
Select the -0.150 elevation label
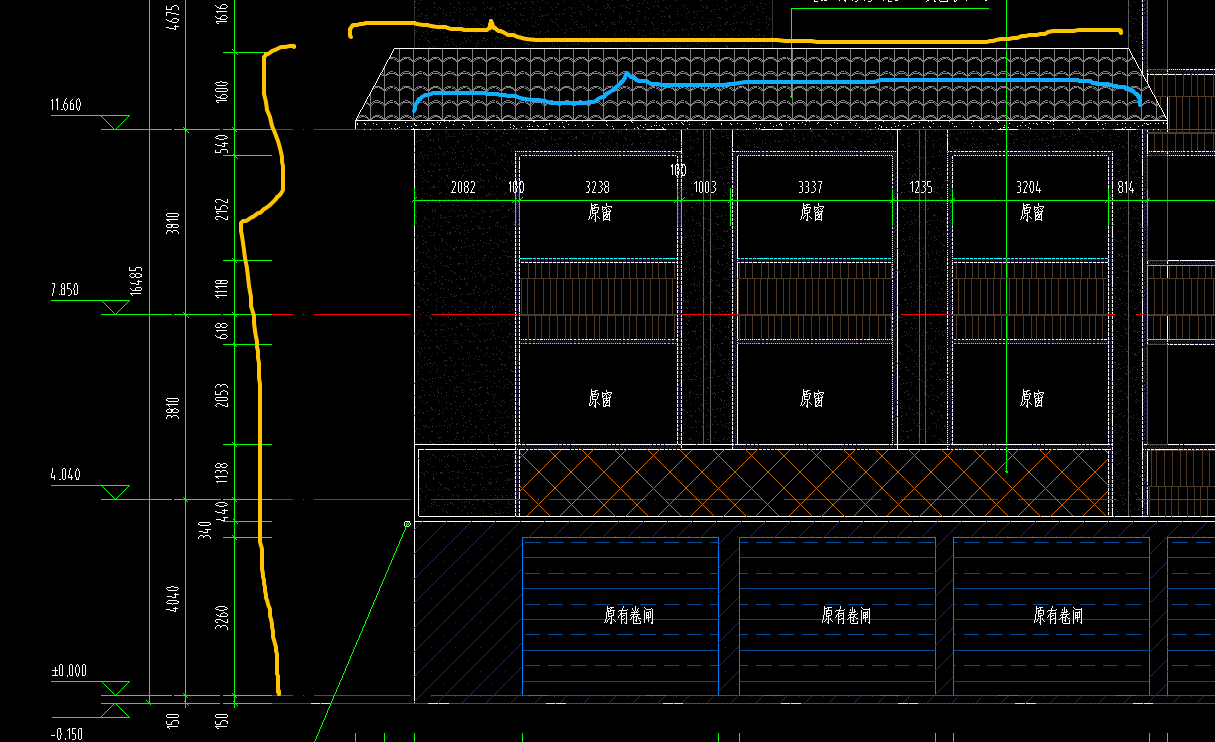66,733
